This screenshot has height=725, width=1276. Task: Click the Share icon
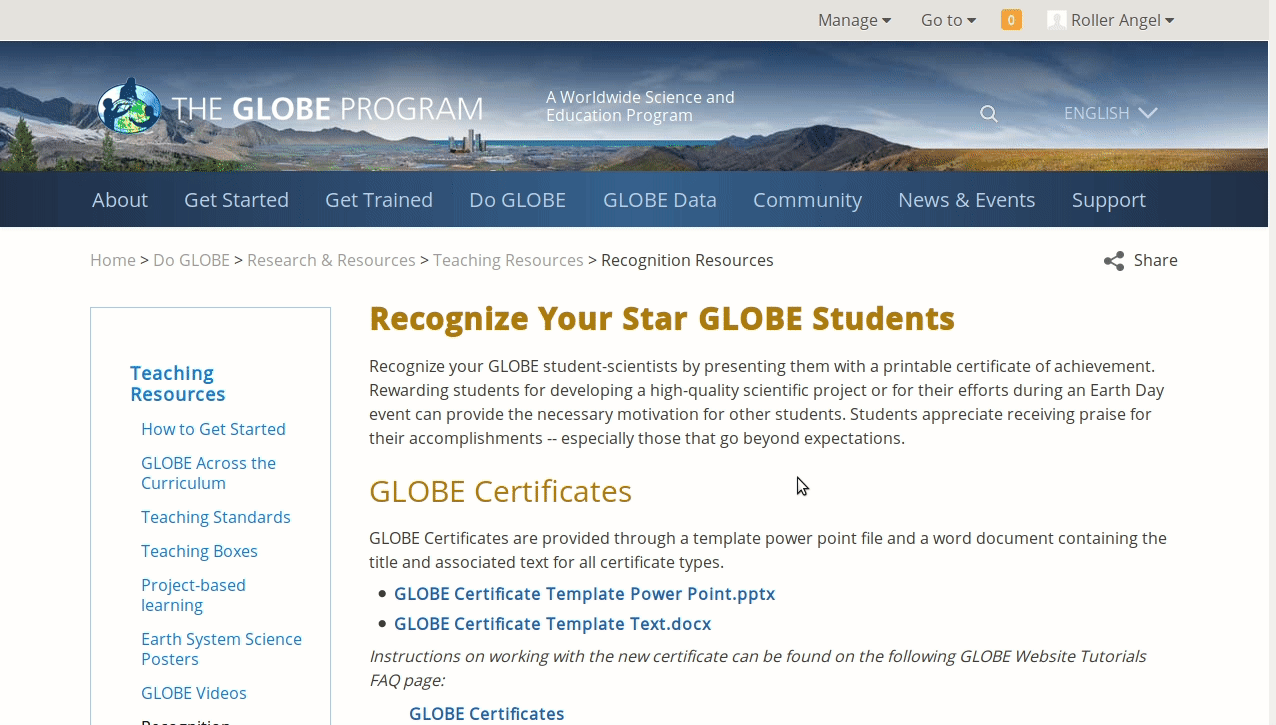coord(1113,261)
